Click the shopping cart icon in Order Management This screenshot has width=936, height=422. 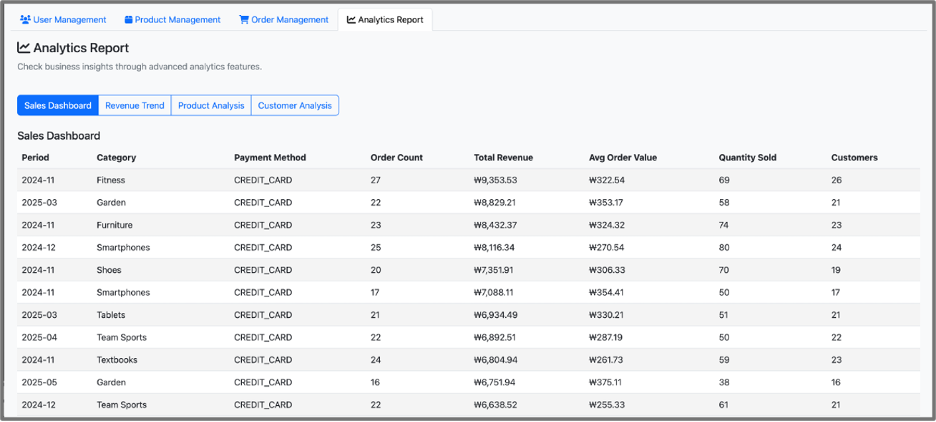tap(244, 20)
